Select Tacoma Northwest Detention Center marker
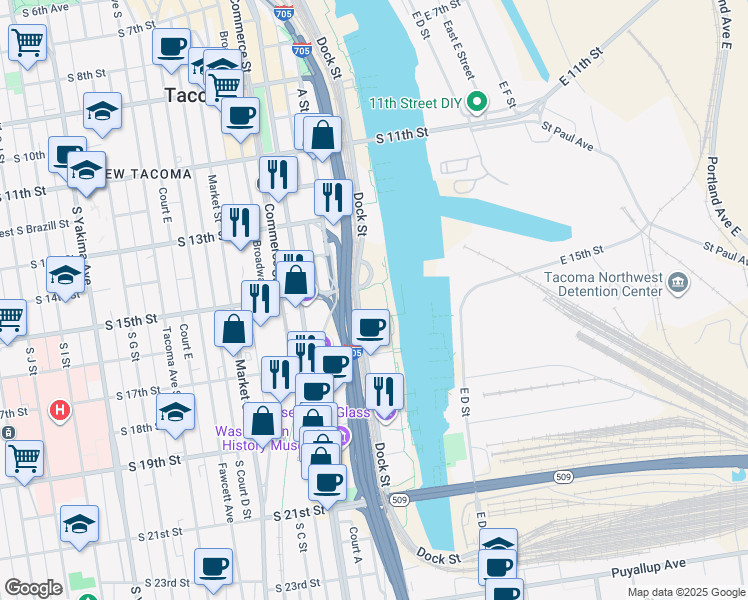 678,283
